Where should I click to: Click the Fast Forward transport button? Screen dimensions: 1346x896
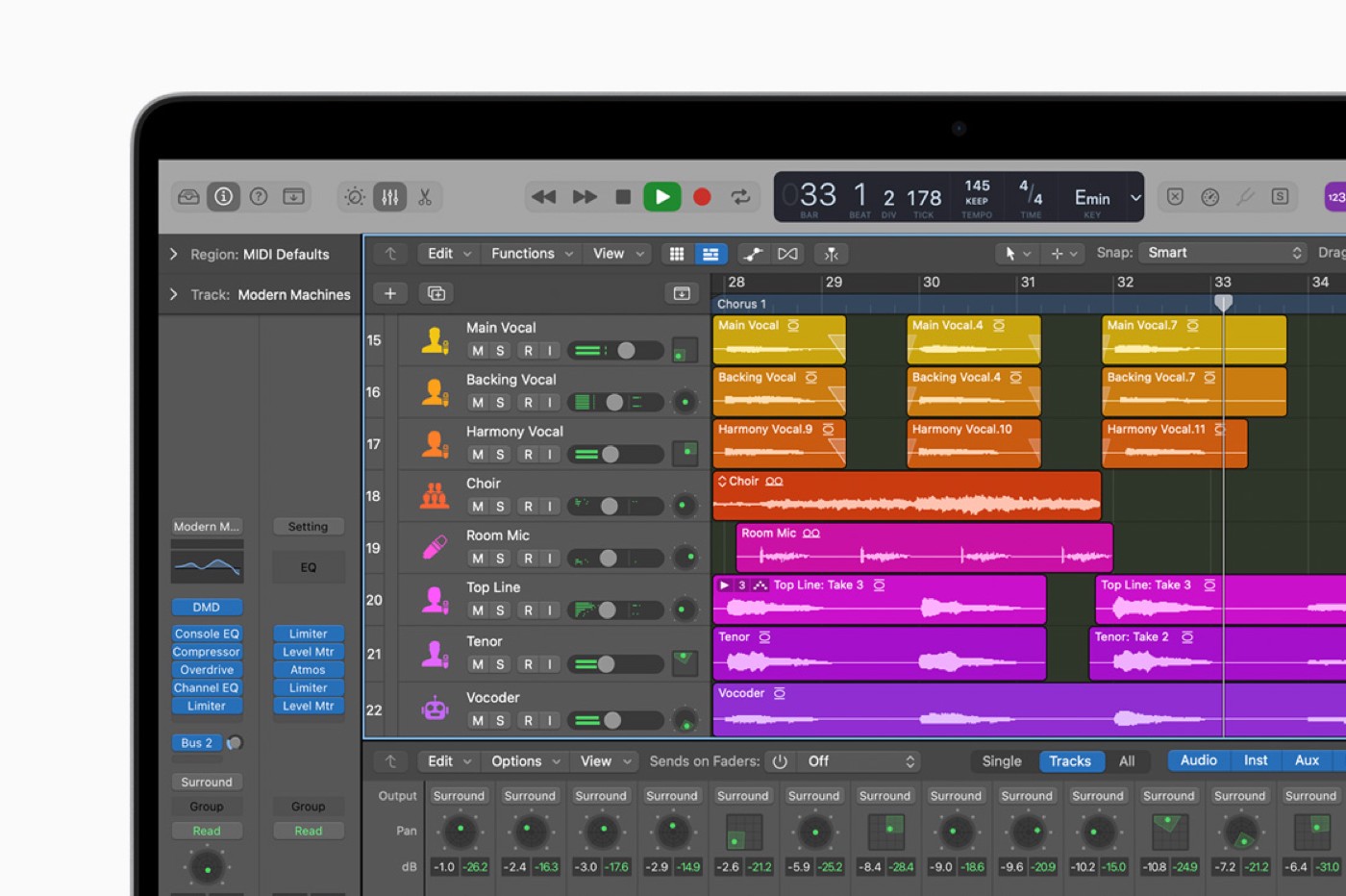tap(585, 197)
